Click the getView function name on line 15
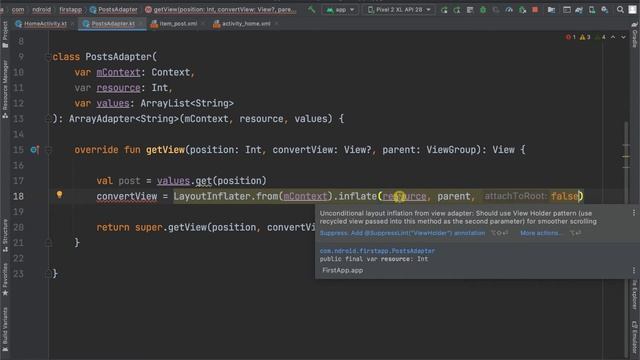Screen dimensions: 640x360 coord(165,150)
